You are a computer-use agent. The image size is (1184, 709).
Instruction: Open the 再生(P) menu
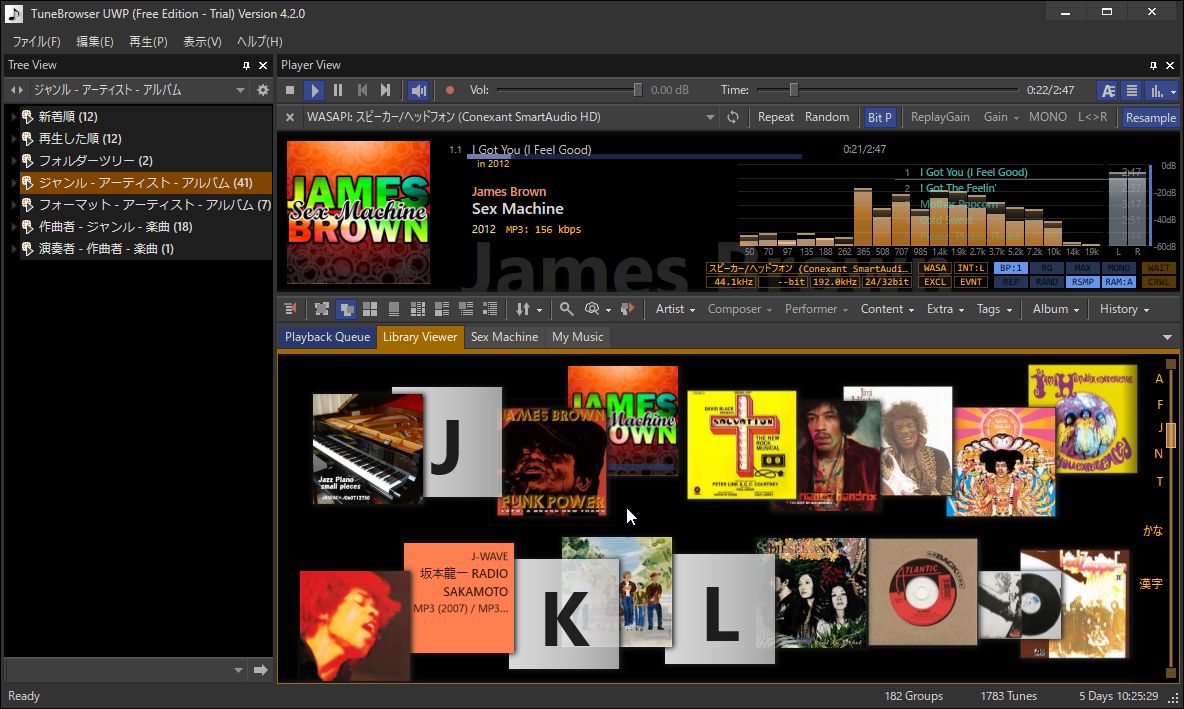click(x=148, y=41)
